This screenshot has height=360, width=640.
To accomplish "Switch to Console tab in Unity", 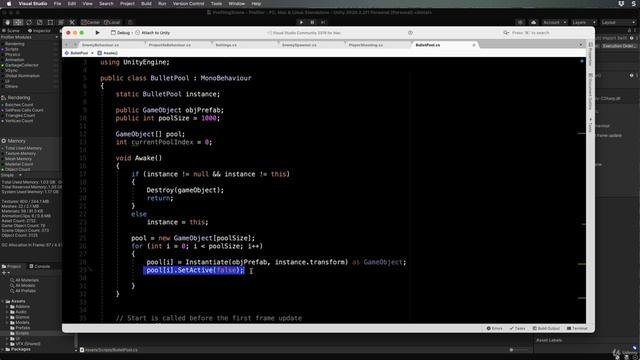I will click(40, 267).
